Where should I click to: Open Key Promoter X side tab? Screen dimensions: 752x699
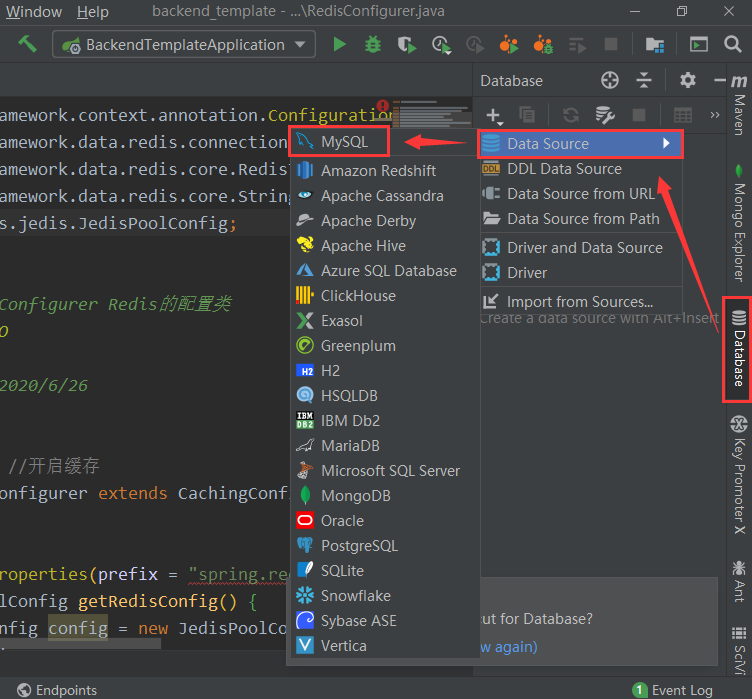(x=739, y=475)
